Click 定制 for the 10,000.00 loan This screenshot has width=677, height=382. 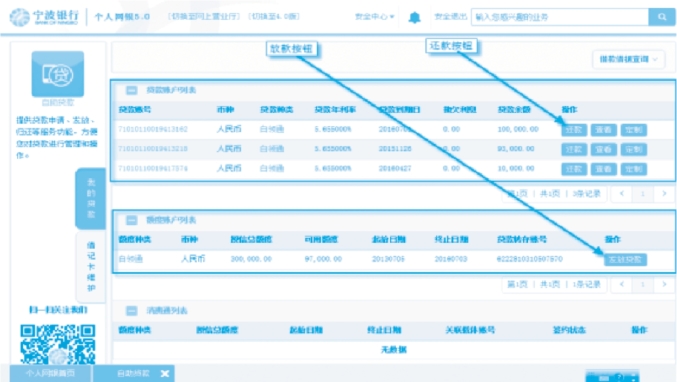click(x=633, y=169)
